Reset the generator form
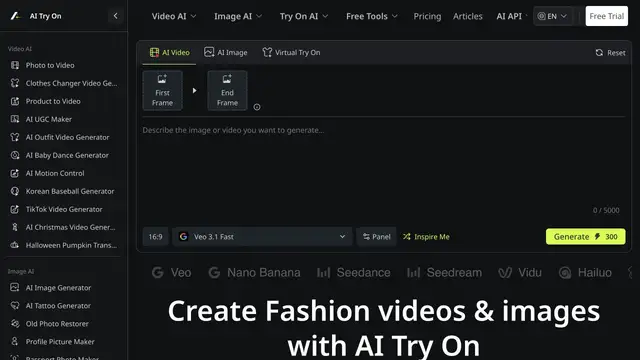640x360 pixels. [x=610, y=53]
